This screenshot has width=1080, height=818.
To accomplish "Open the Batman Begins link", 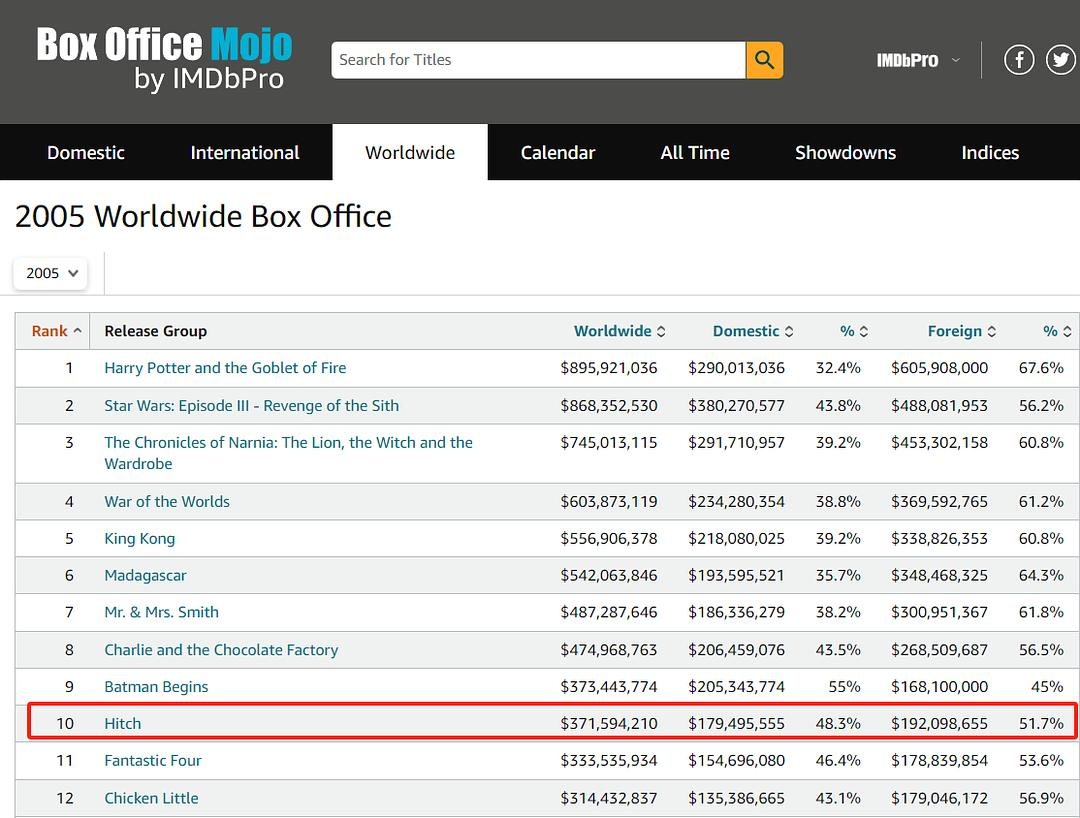I will [x=156, y=687].
